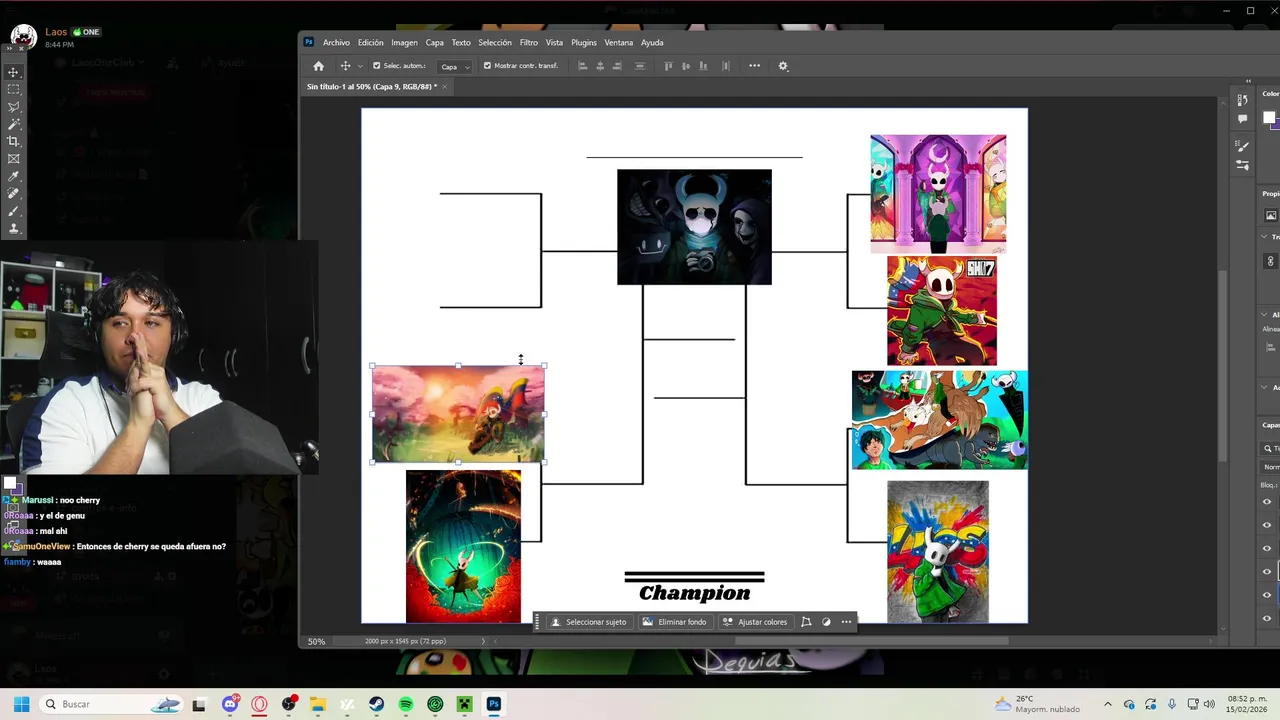Open the Imagen menu
This screenshot has width=1280, height=720.
pyautogui.click(x=404, y=42)
